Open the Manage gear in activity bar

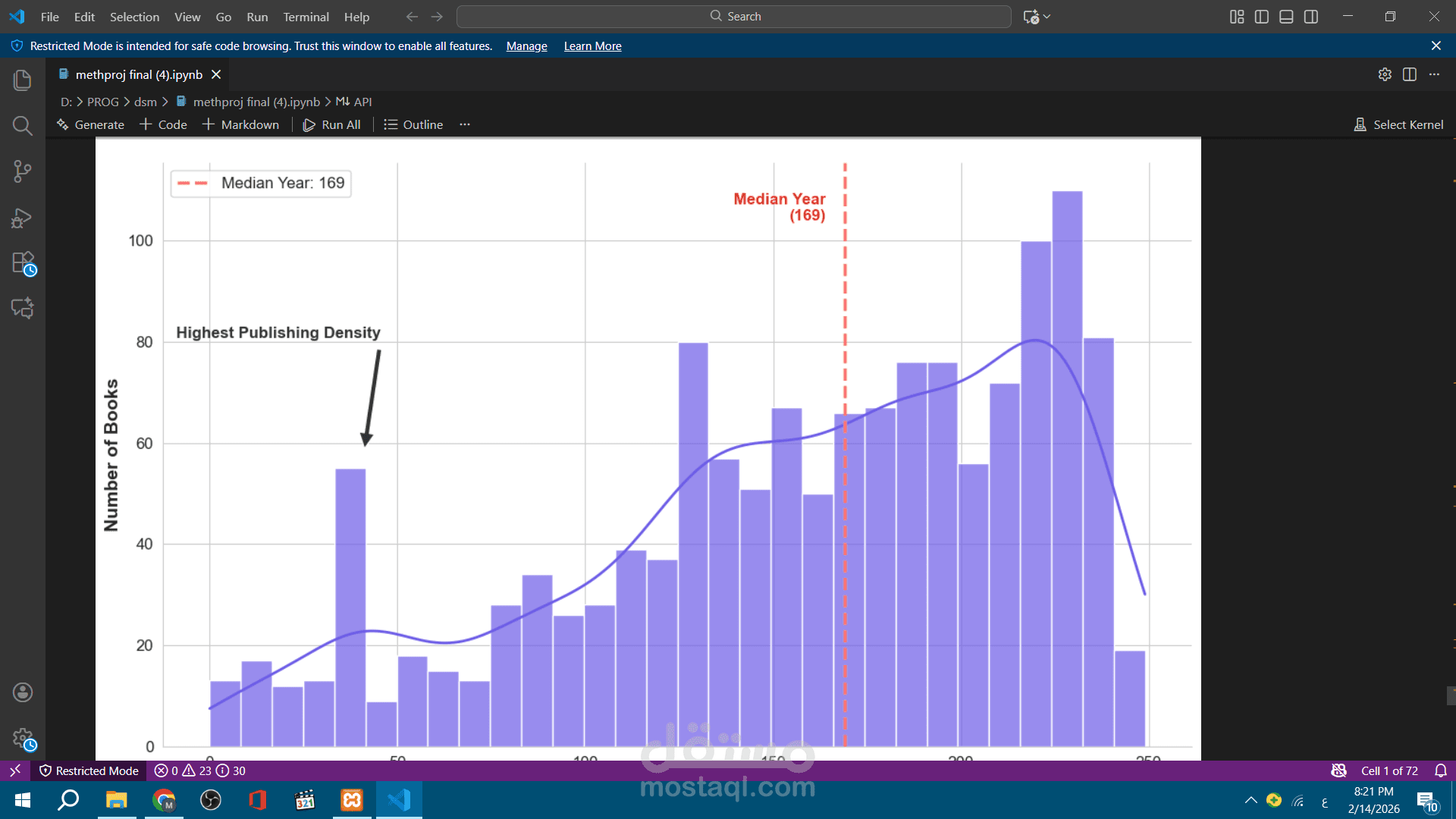point(23,738)
